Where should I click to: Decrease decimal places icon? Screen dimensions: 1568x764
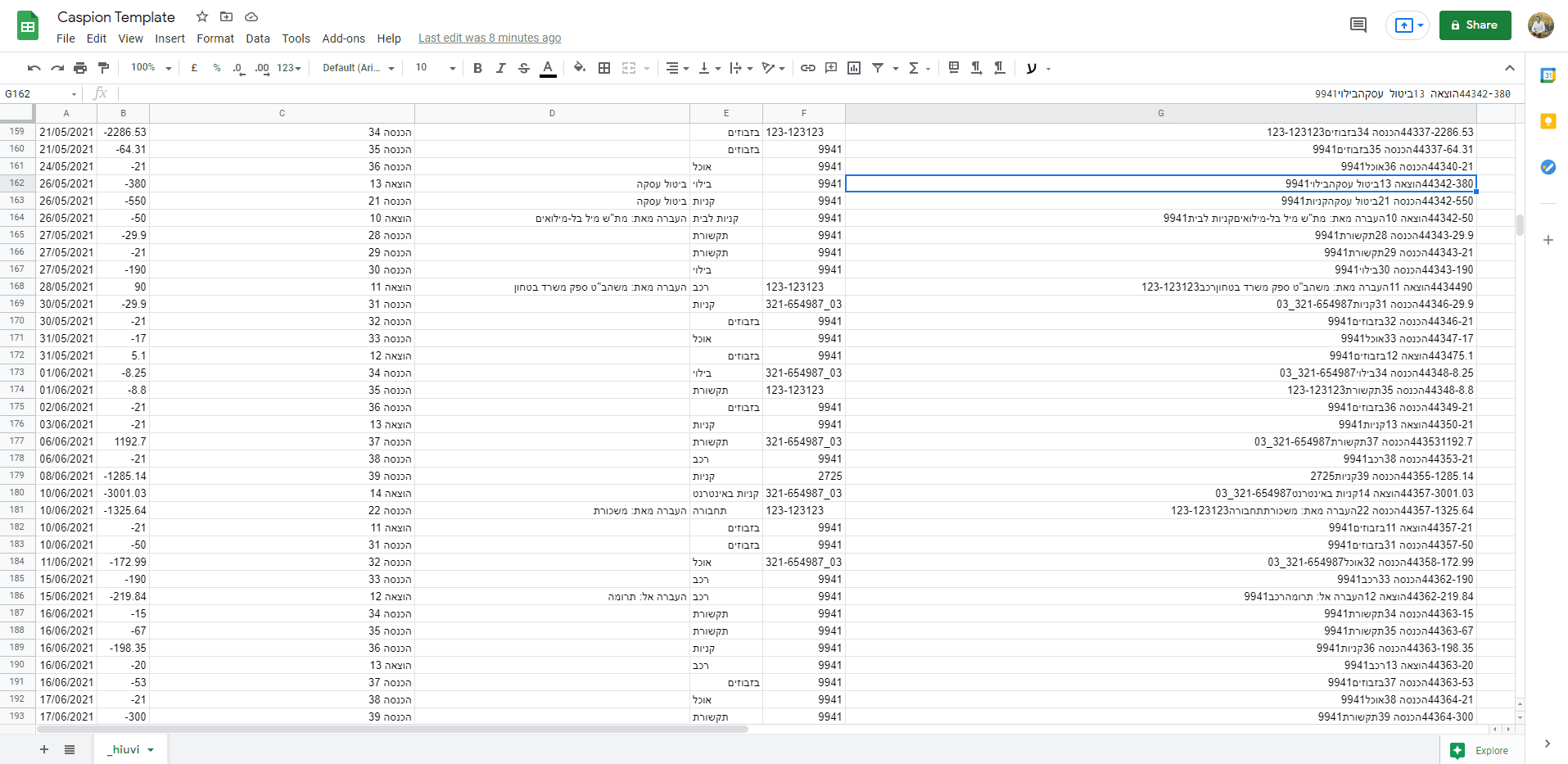238,68
